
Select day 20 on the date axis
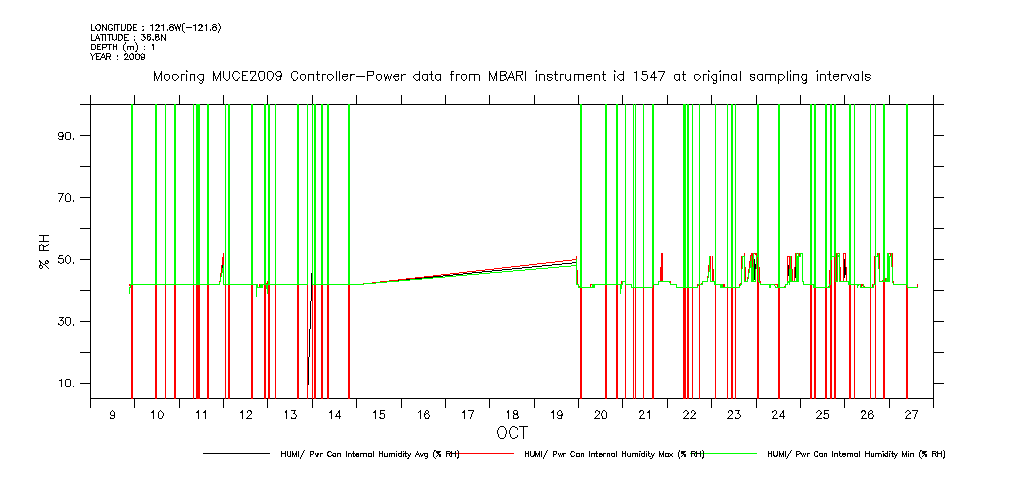click(x=601, y=414)
